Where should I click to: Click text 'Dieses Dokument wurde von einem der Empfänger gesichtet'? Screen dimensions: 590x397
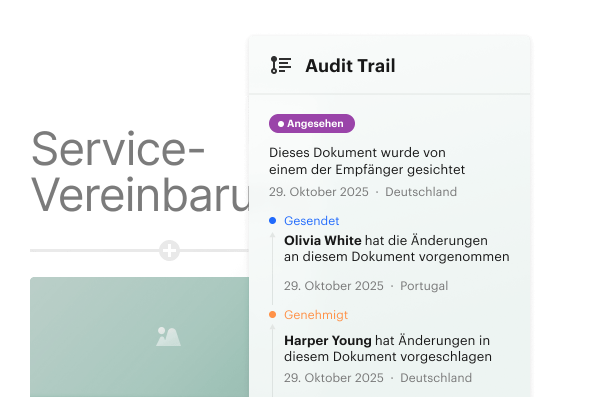pyautogui.click(x=367, y=161)
